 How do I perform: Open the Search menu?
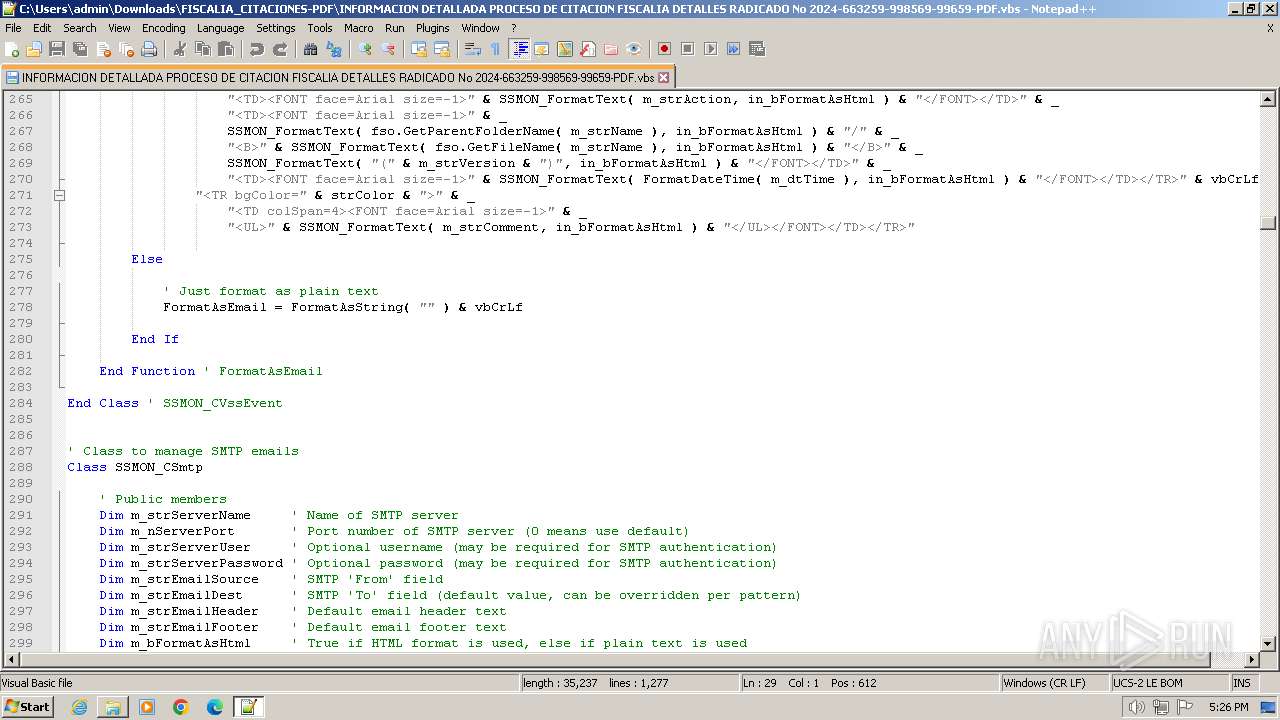[80, 28]
